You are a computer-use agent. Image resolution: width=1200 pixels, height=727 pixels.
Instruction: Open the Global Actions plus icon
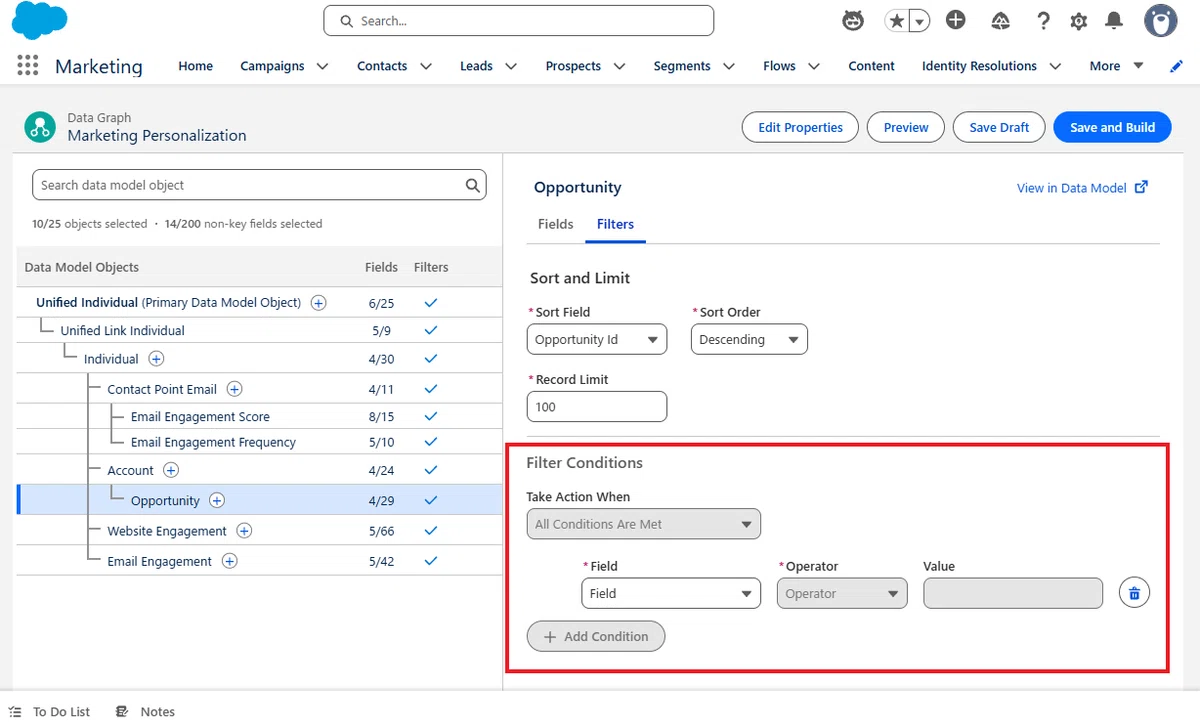[x=956, y=20]
